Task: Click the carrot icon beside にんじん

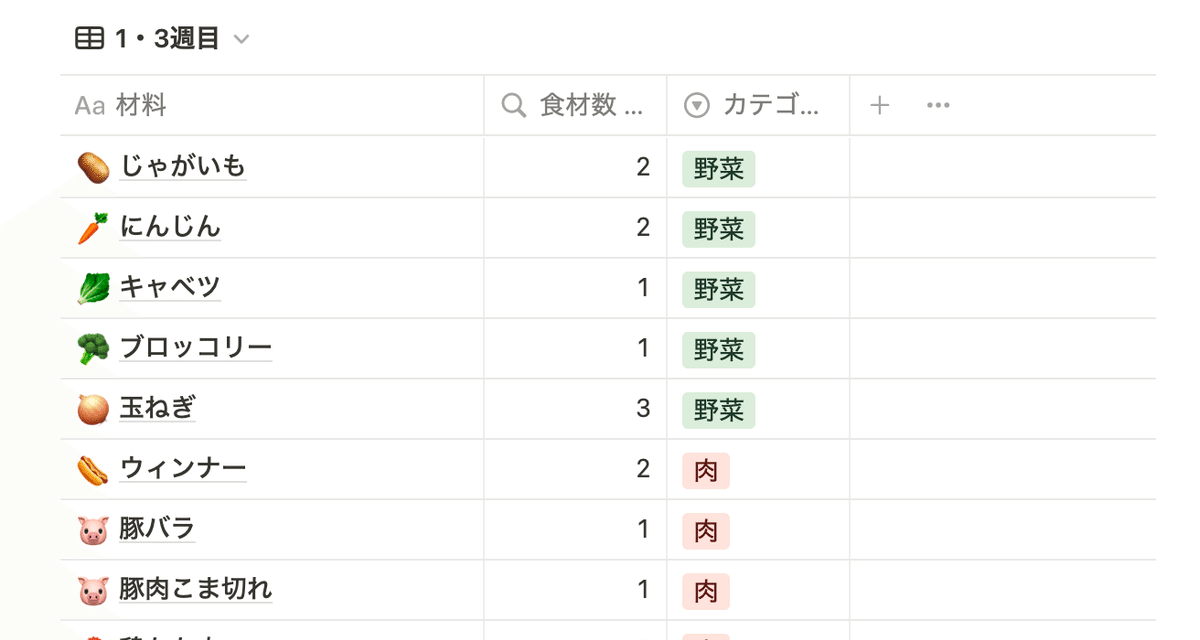Action: click(93, 228)
